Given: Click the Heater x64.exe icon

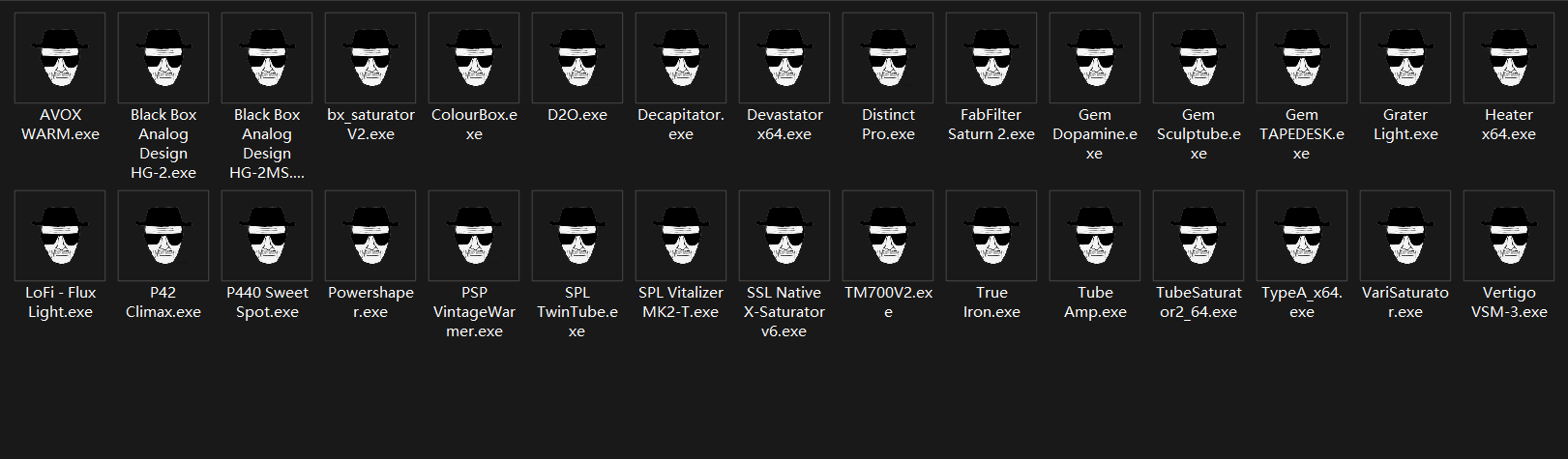Looking at the screenshot, I should point(1509,58).
